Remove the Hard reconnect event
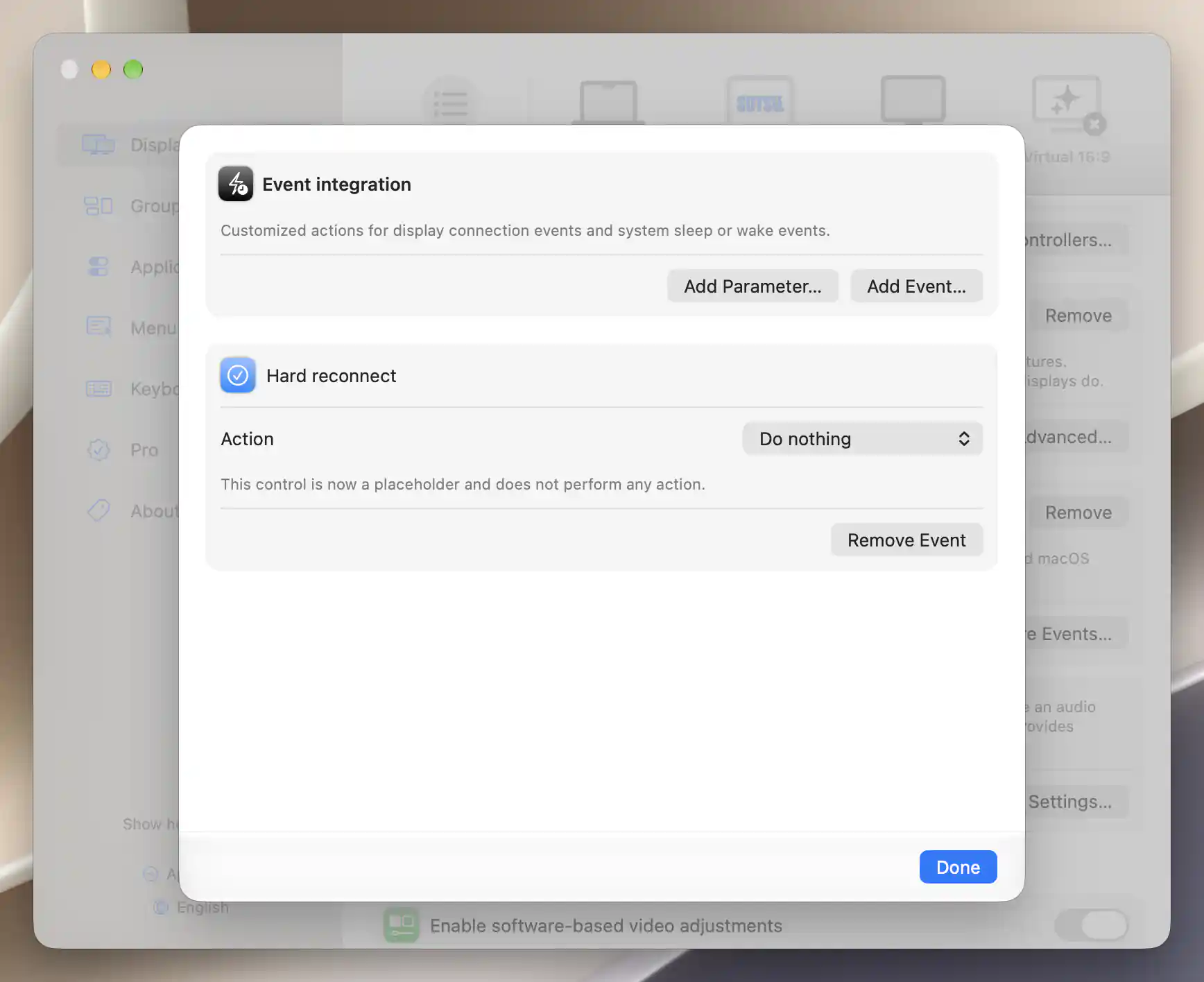Image resolution: width=1204 pixels, height=982 pixels. pos(906,540)
